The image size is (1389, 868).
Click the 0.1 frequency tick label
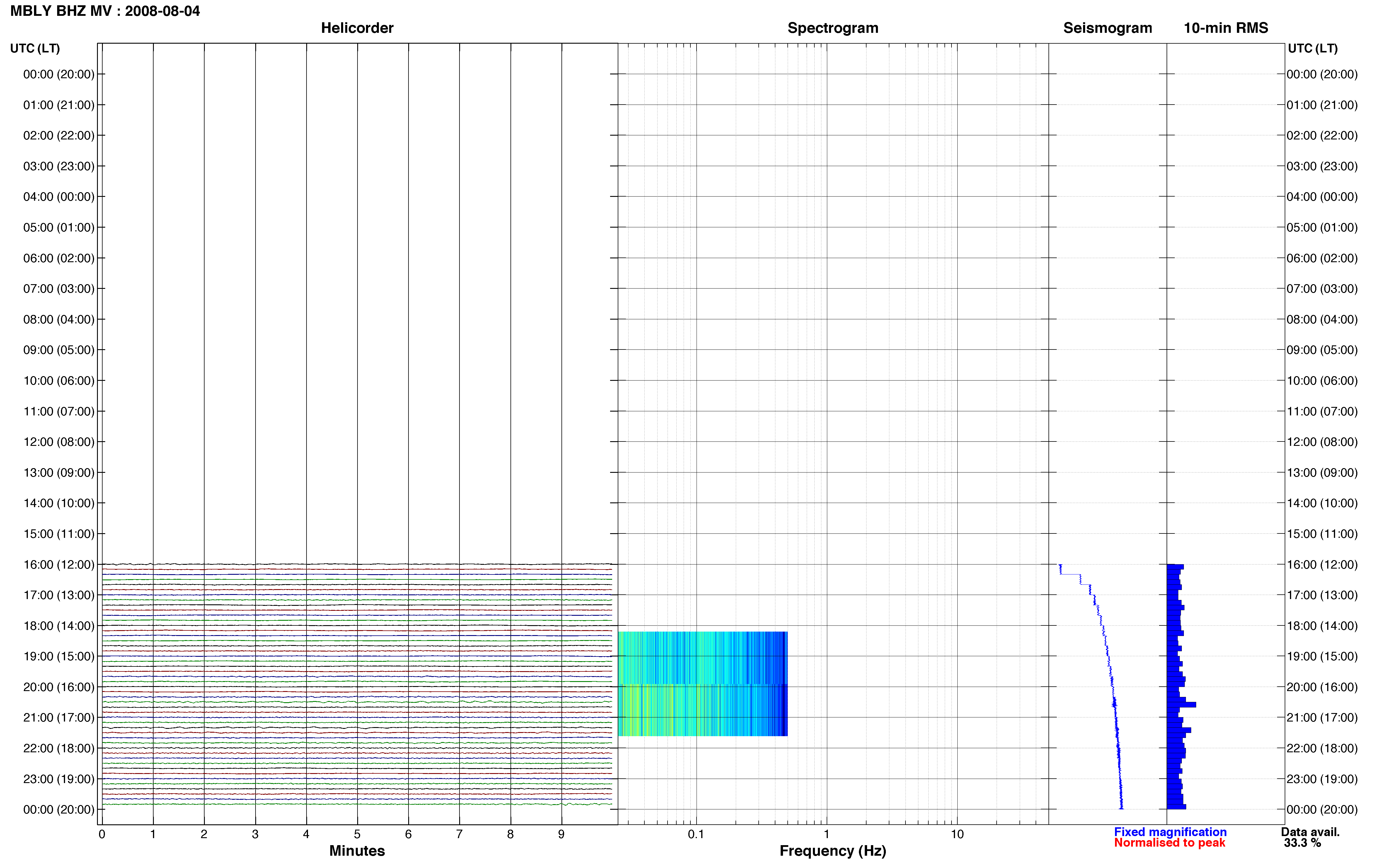(696, 835)
